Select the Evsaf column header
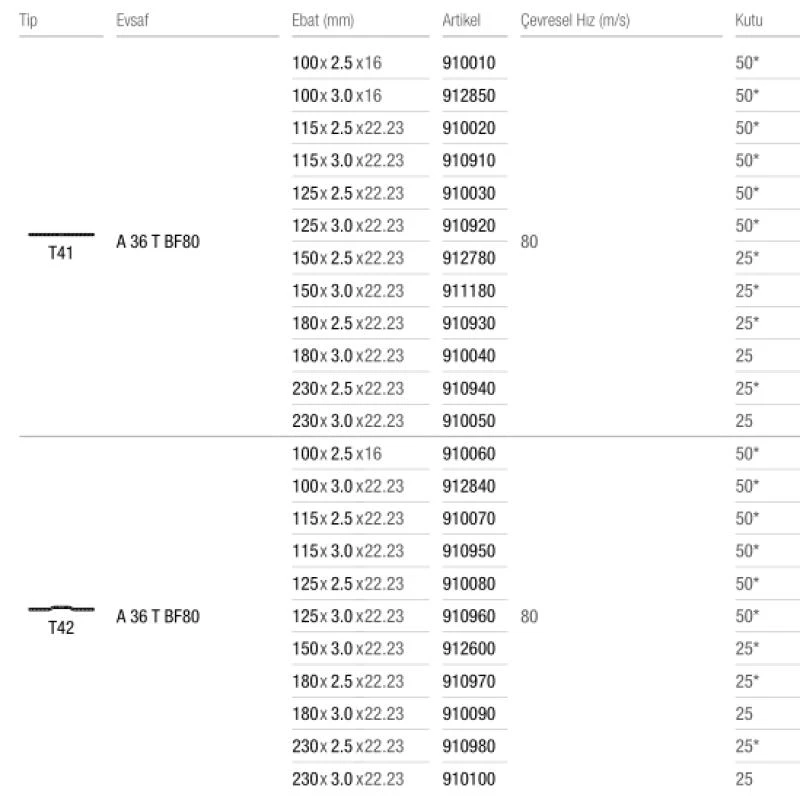The height and width of the screenshot is (800, 800). pos(132,20)
